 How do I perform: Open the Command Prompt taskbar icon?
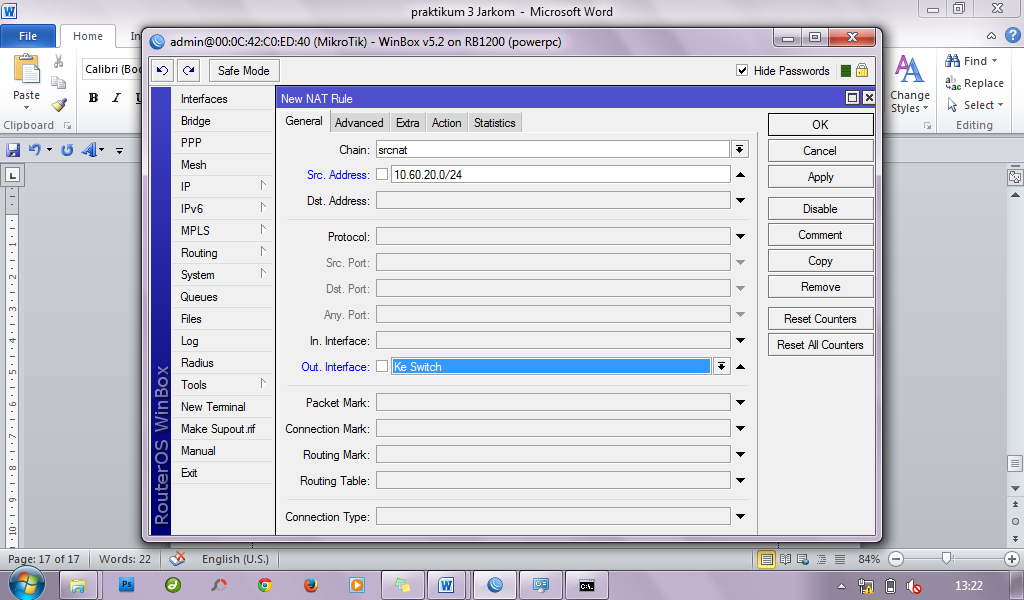click(x=586, y=586)
